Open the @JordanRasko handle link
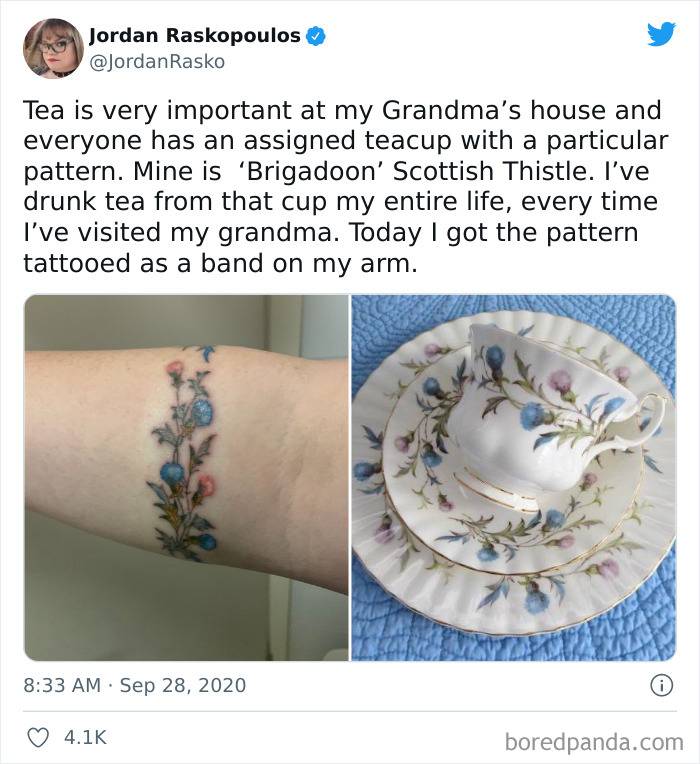This screenshot has height=764, width=700. point(157,62)
